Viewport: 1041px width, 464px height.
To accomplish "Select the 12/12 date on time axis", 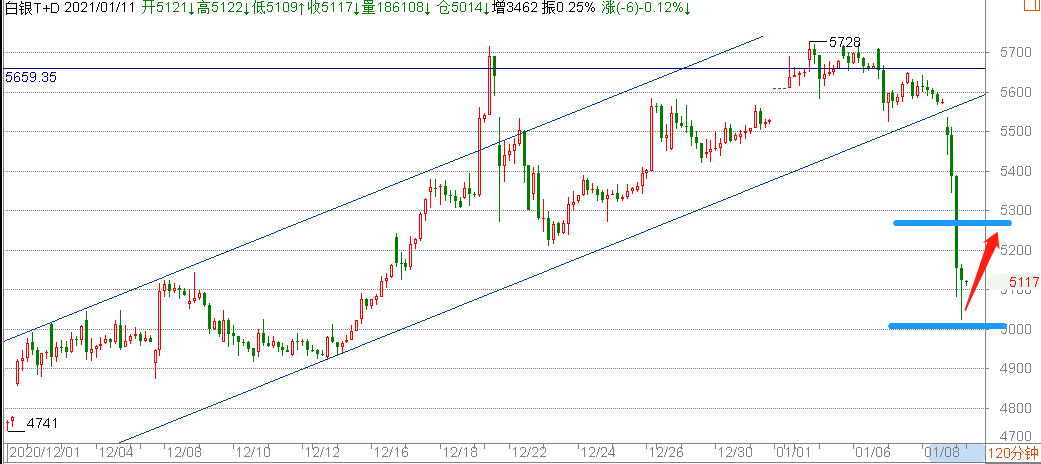I will tap(322, 454).
